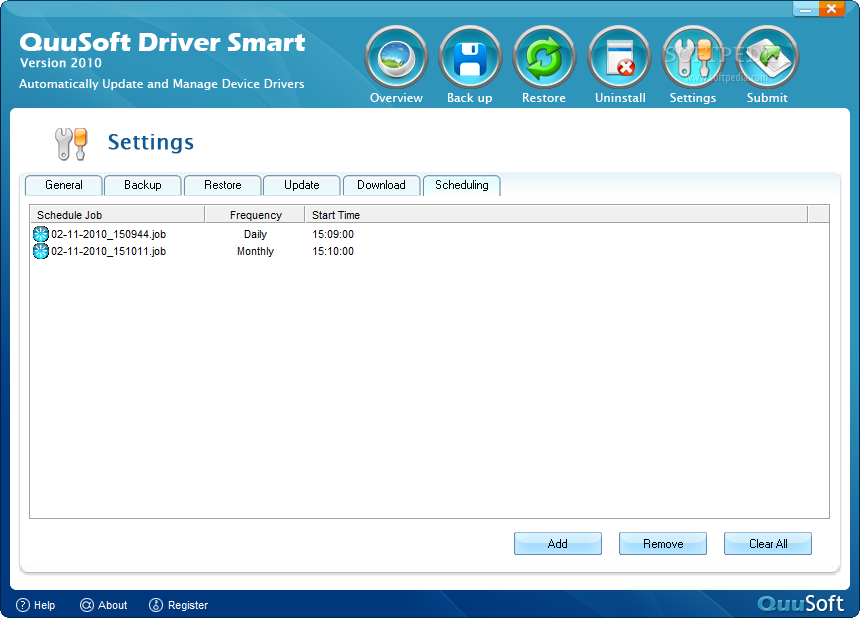Open the Settings tools icon in toolbar
This screenshot has width=860, height=618.
point(693,57)
